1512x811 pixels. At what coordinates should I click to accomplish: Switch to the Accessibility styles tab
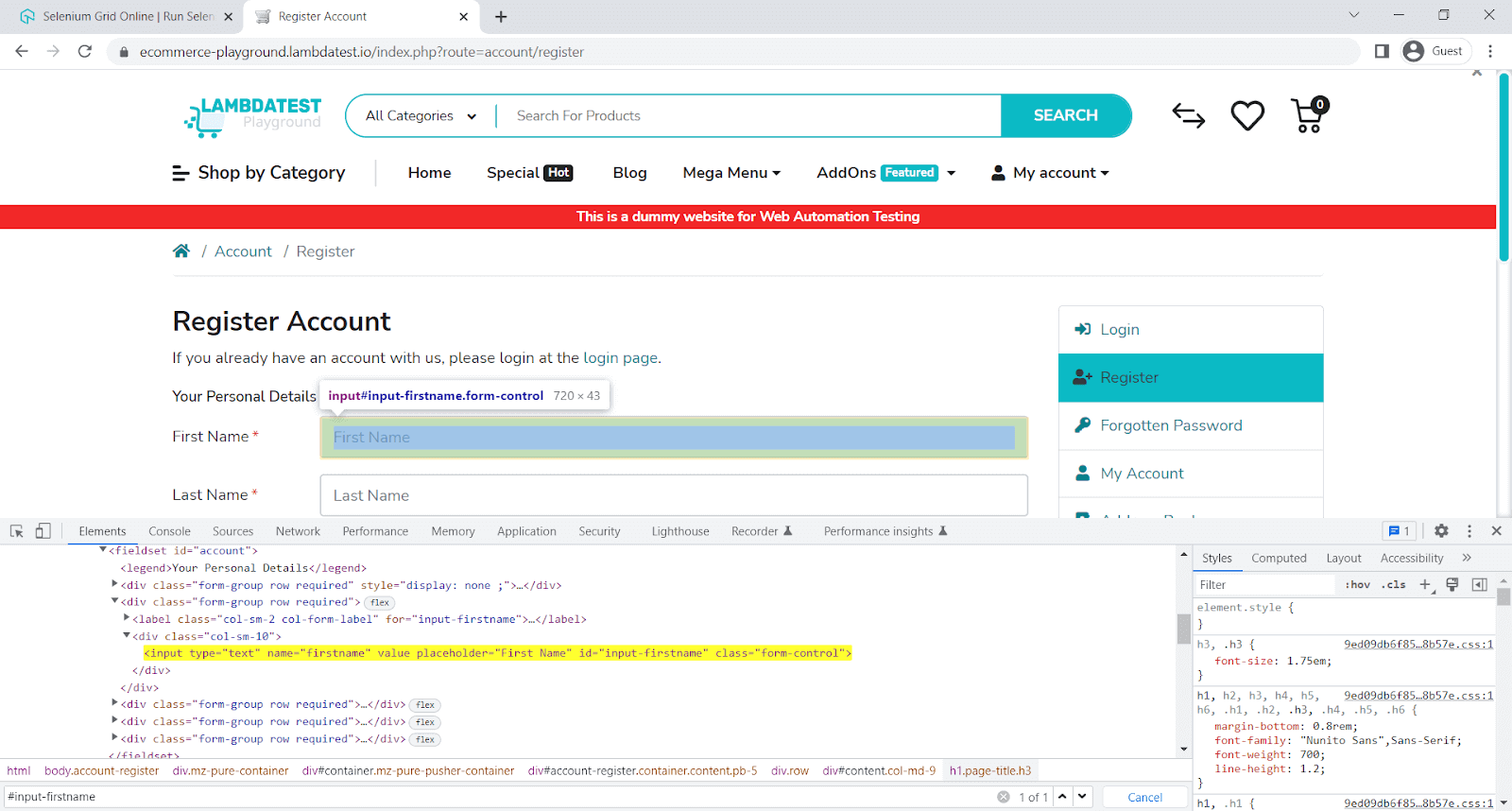pyautogui.click(x=1412, y=558)
